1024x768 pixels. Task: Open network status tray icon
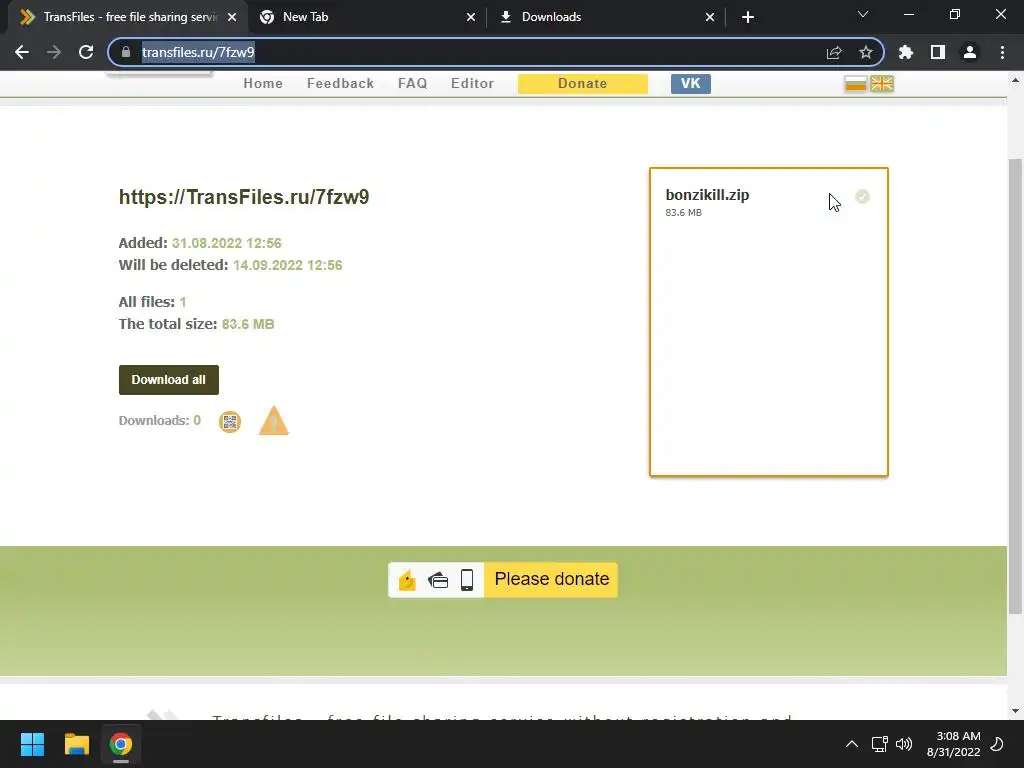[879, 744]
